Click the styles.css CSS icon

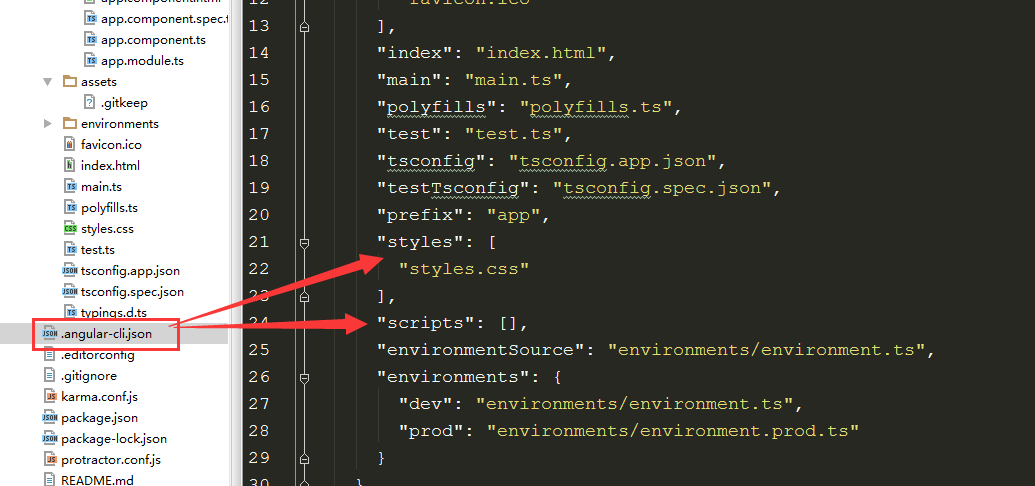click(x=70, y=229)
